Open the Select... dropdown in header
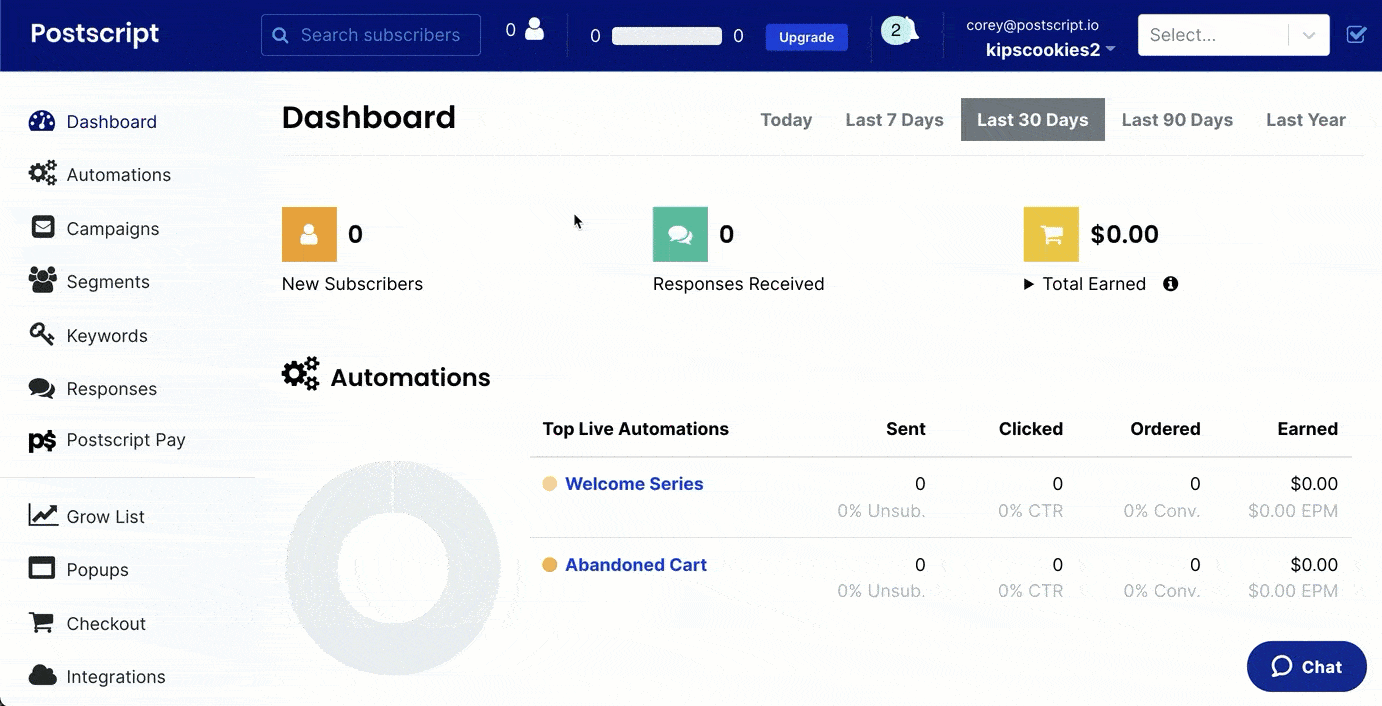The height and width of the screenshot is (706, 1382). point(1233,35)
